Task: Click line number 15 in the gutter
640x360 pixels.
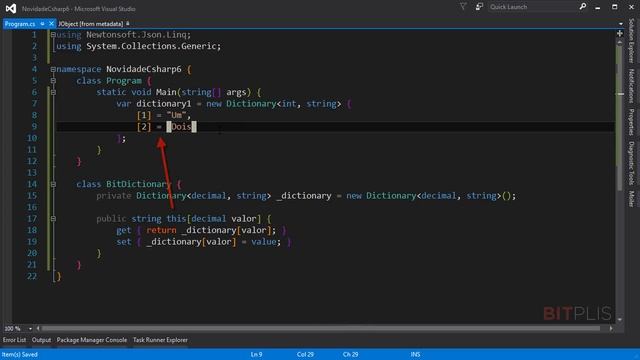Action: pos(32,196)
